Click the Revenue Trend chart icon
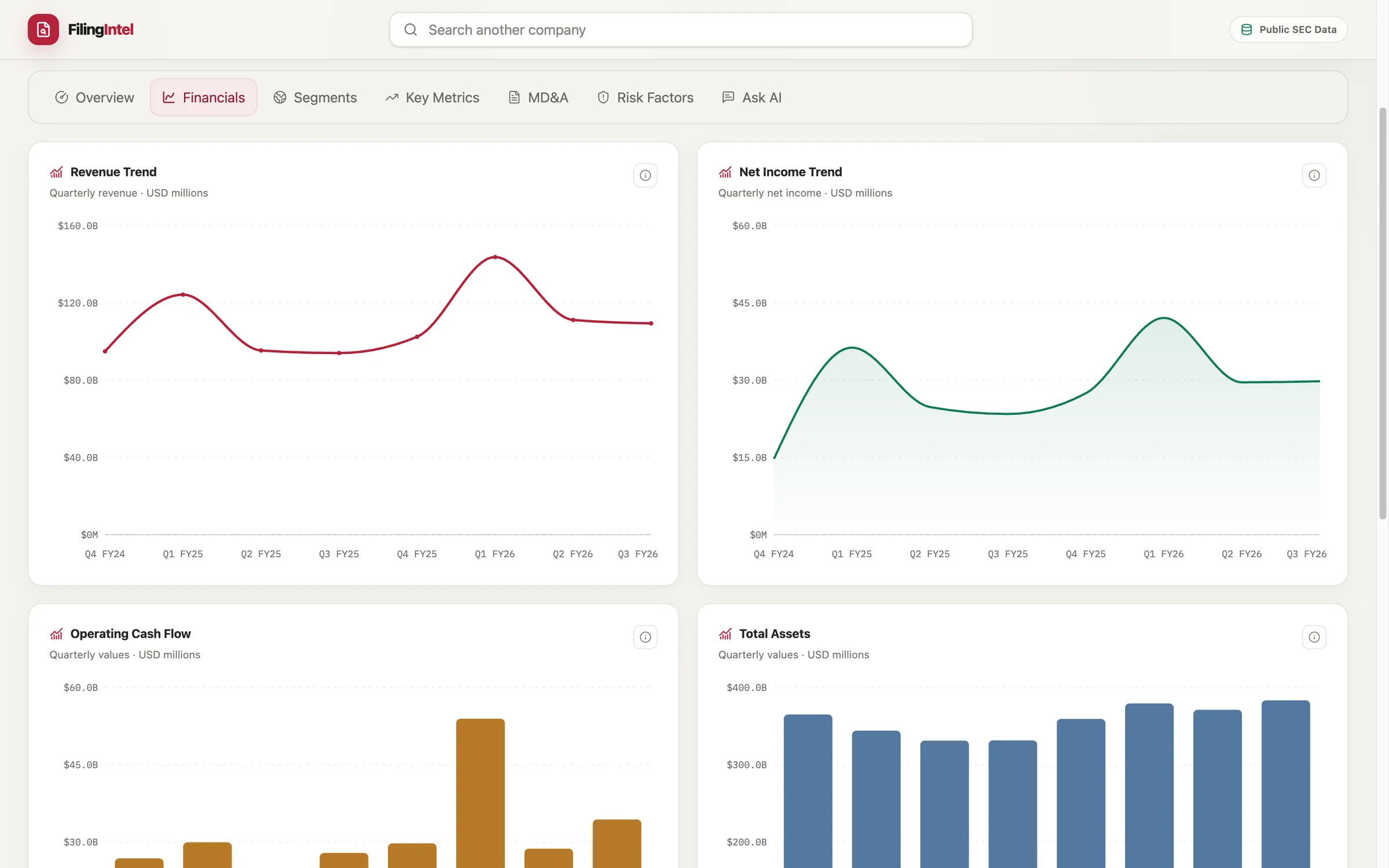 56,172
